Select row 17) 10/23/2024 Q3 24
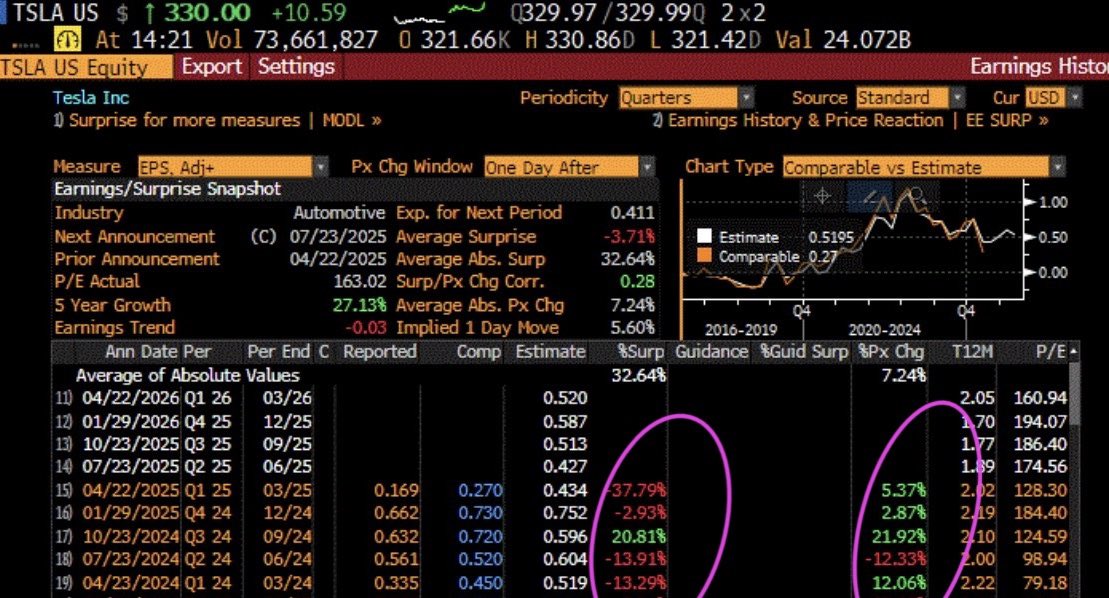Image resolution: width=1109 pixels, height=598 pixels. [x=560, y=537]
